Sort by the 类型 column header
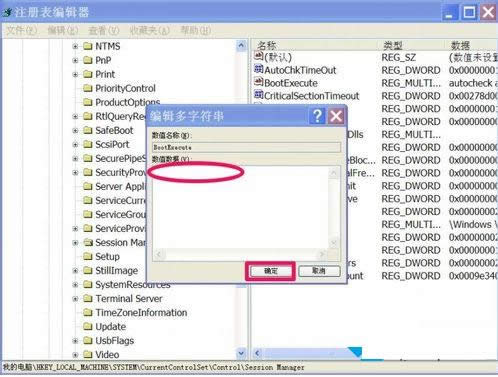 [412, 45]
